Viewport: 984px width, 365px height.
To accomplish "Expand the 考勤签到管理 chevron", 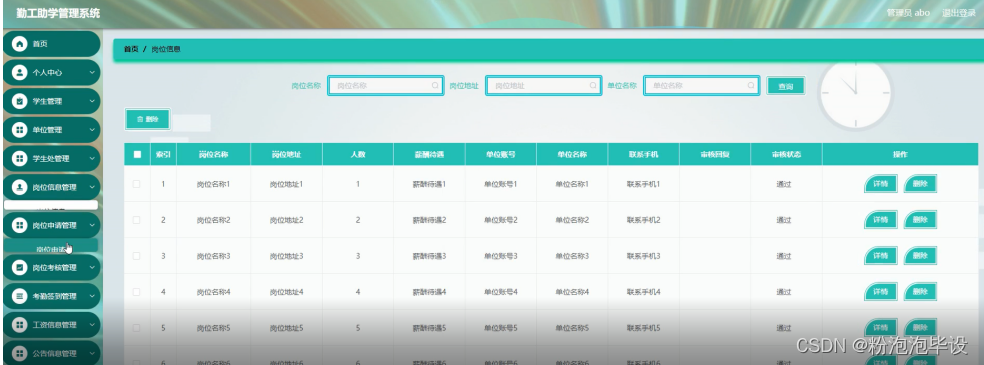I will coord(92,296).
